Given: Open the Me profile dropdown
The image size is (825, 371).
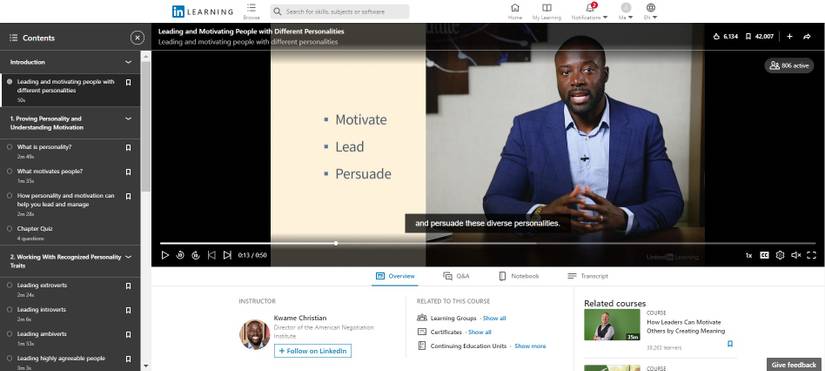Looking at the screenshot, I should [626, 11].
